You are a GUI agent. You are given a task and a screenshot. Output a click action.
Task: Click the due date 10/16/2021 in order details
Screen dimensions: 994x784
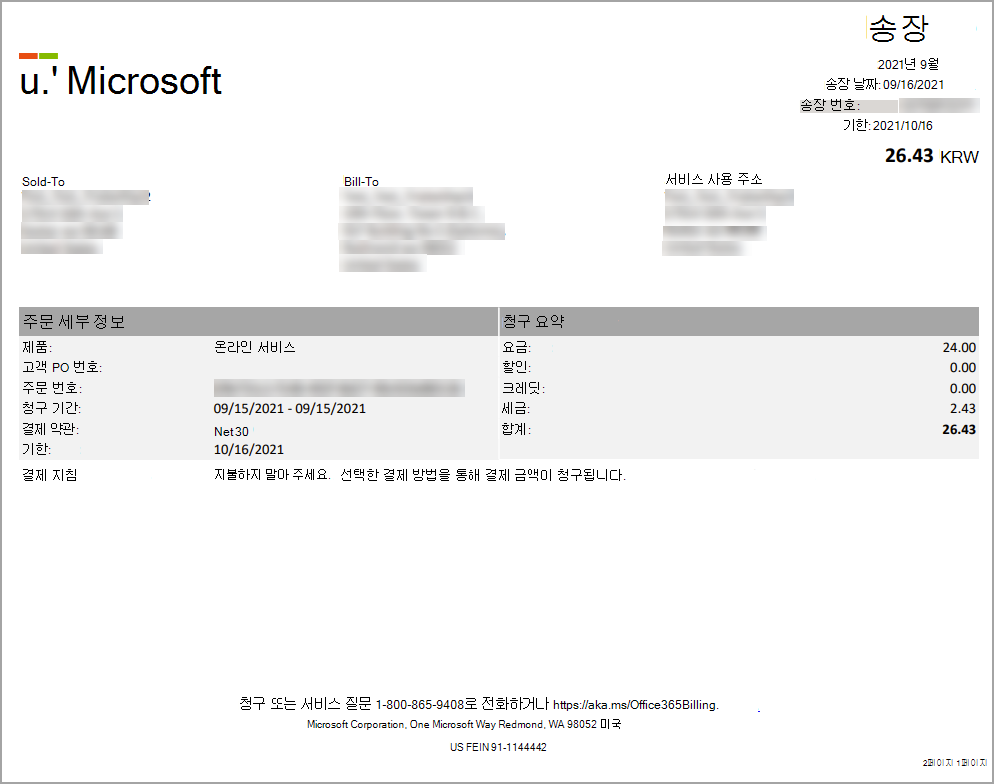tap(248, 450)
